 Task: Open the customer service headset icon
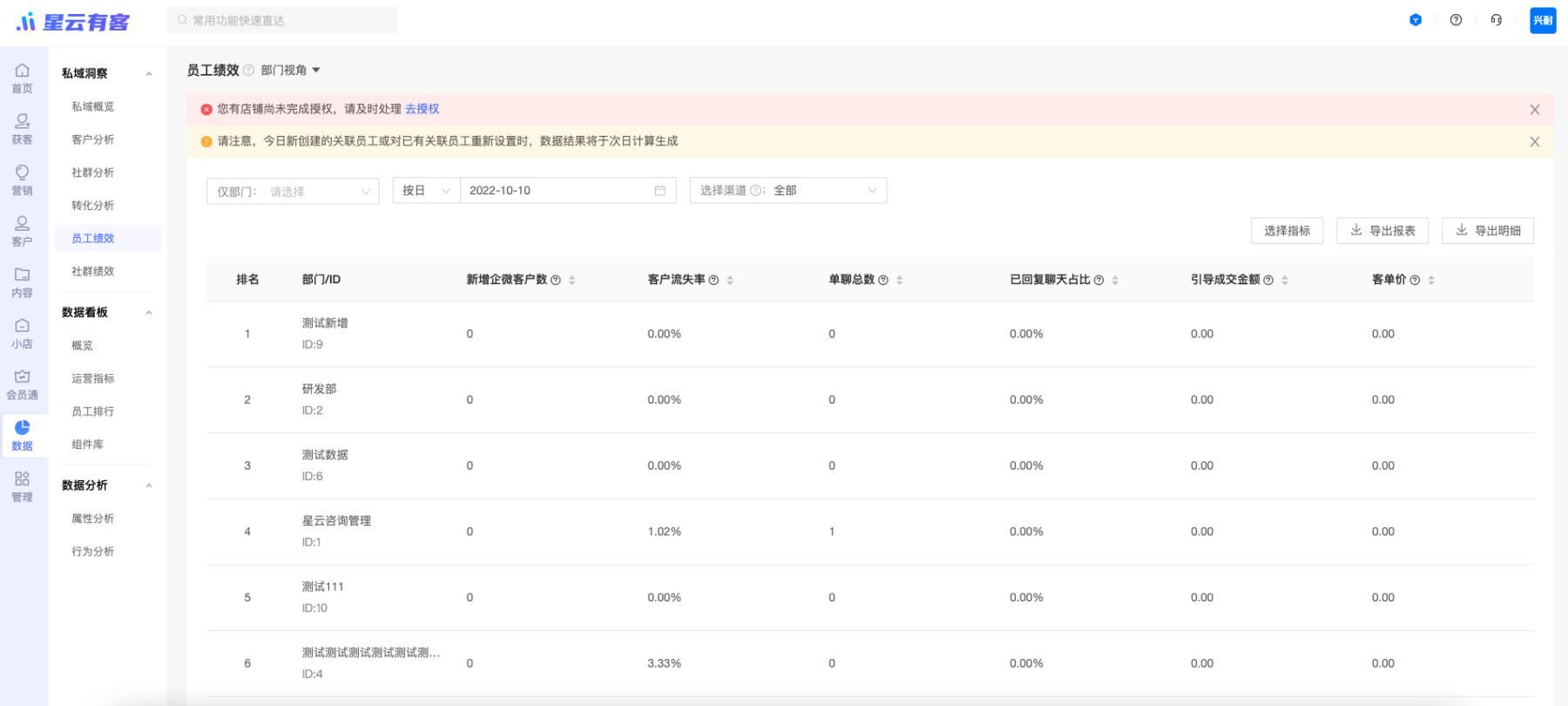point(1497,20)
